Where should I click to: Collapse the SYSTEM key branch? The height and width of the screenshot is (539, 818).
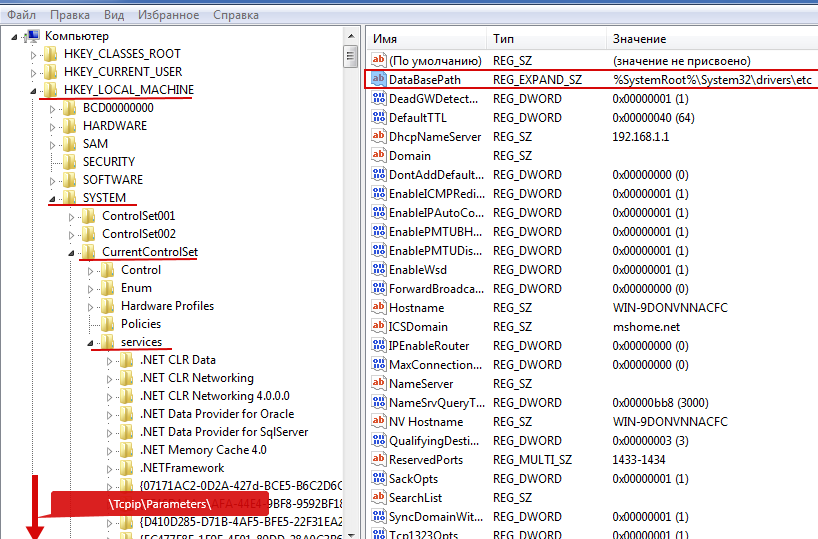coord(52,198)
